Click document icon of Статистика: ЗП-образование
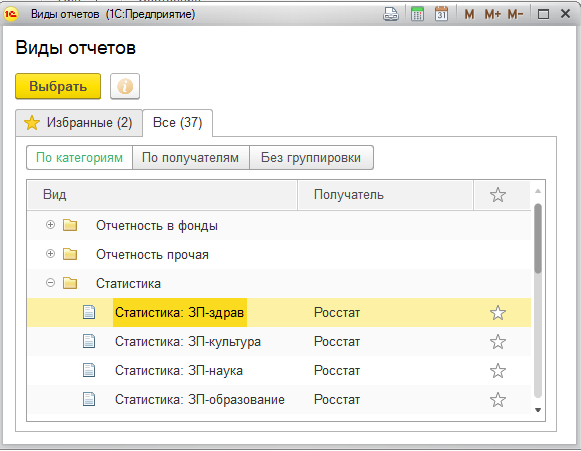Viewport: 581px width, 451px height. pos(89,399)
